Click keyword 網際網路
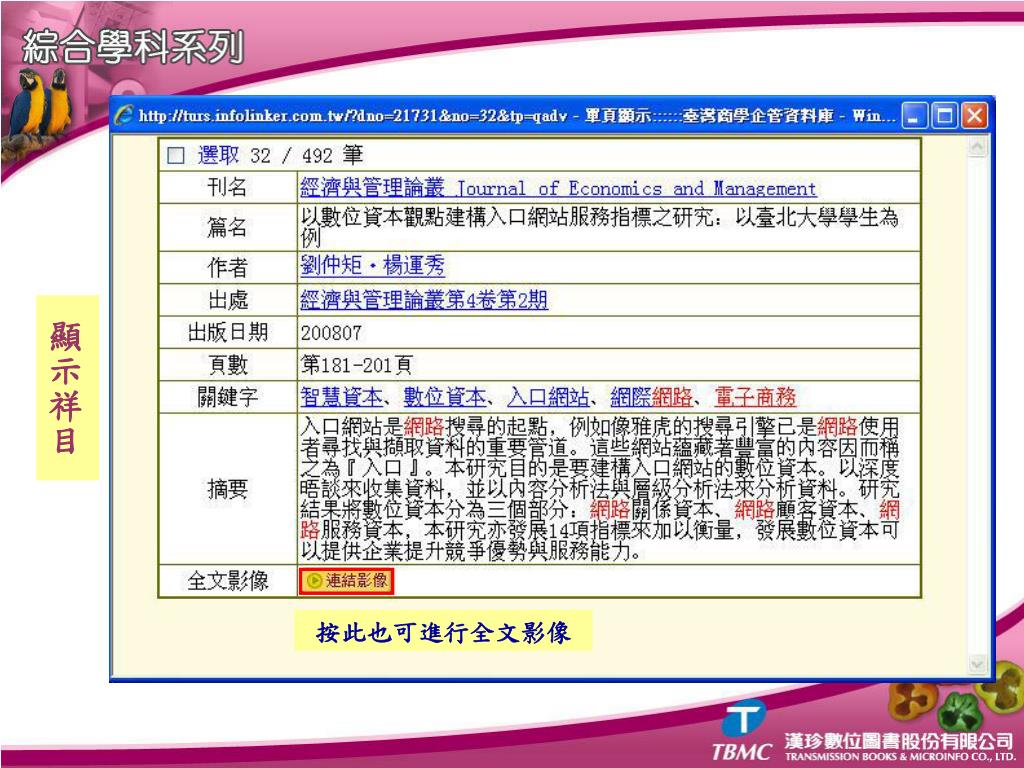The width and height of the screenshot is (1024, 768). click(651, 396)
